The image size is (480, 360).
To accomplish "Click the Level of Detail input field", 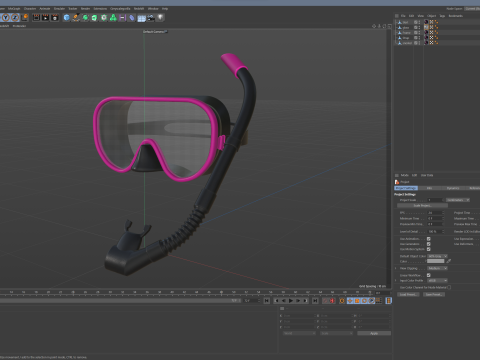I will point(434,232).
